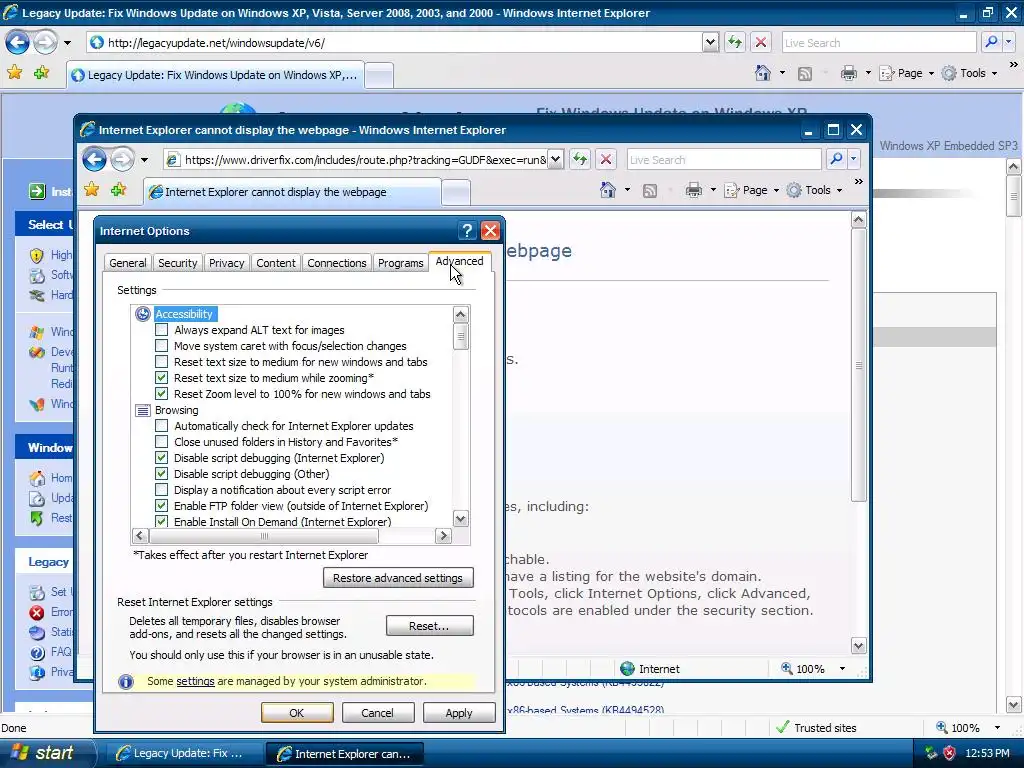Check Reset text size for new windows and tabs

[x=161, y=362]
